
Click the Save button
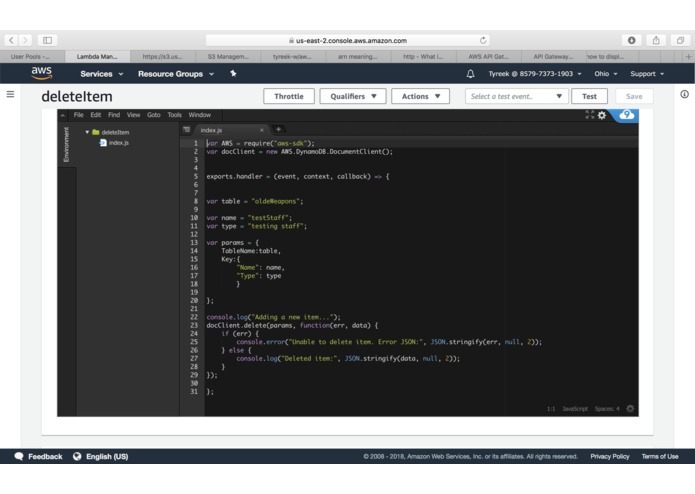point(634,96)
